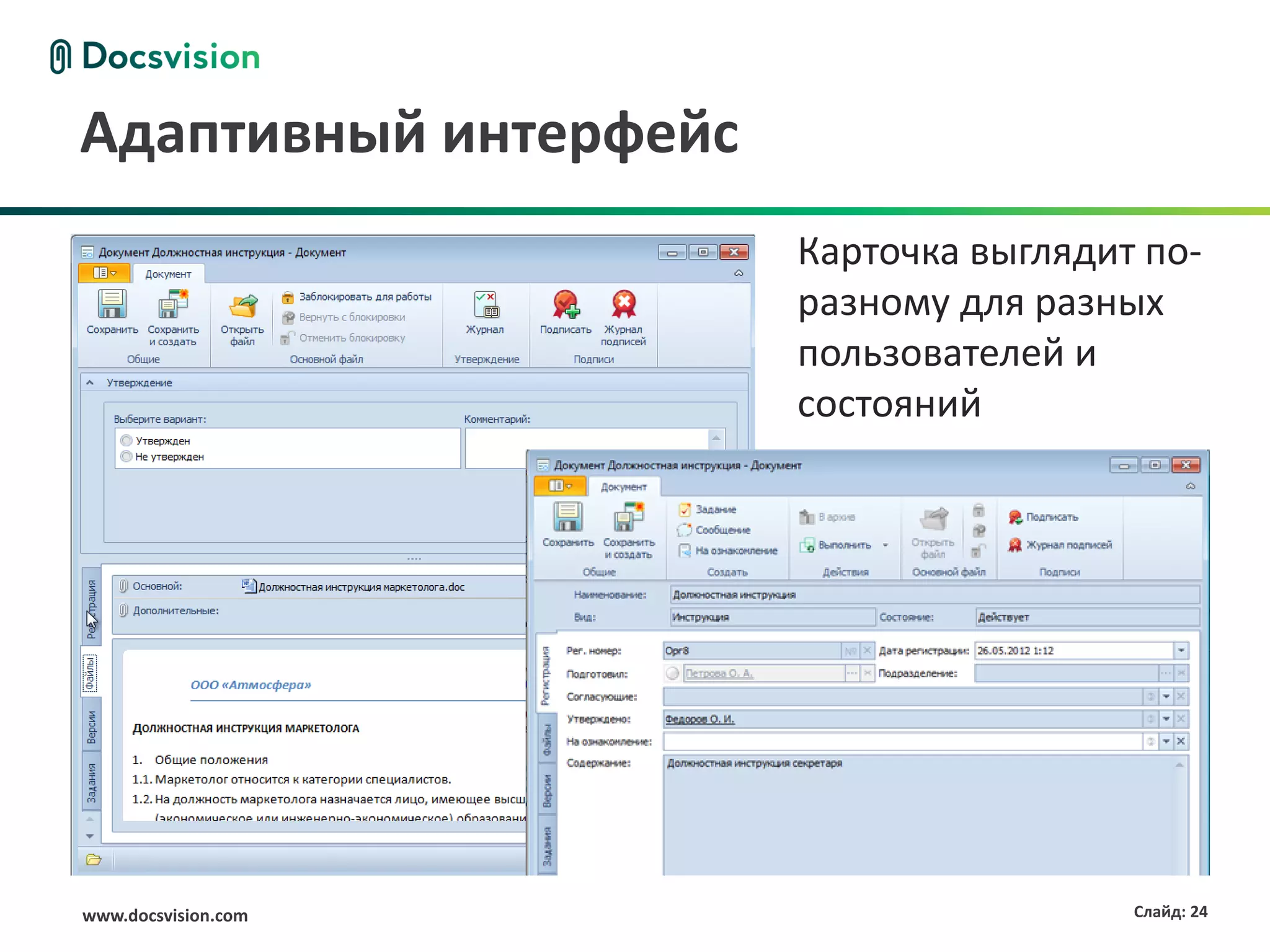Collapse the Утверждение section

[90, 382]
